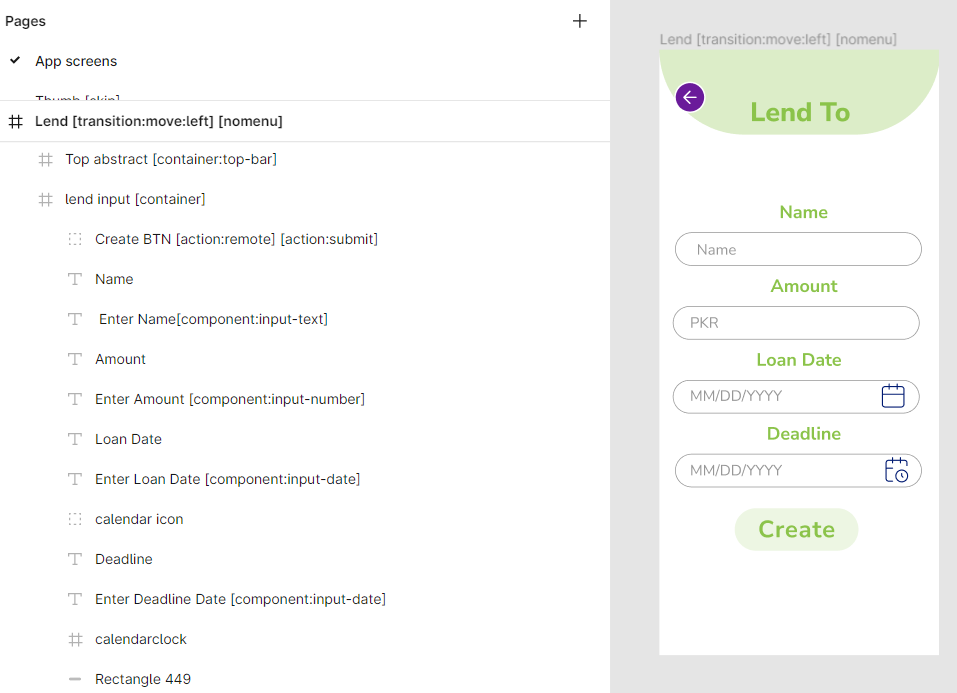Viewport: 957px width, 693px height.
Task: Click the Name input field
Action: click(x=798, y=249)
